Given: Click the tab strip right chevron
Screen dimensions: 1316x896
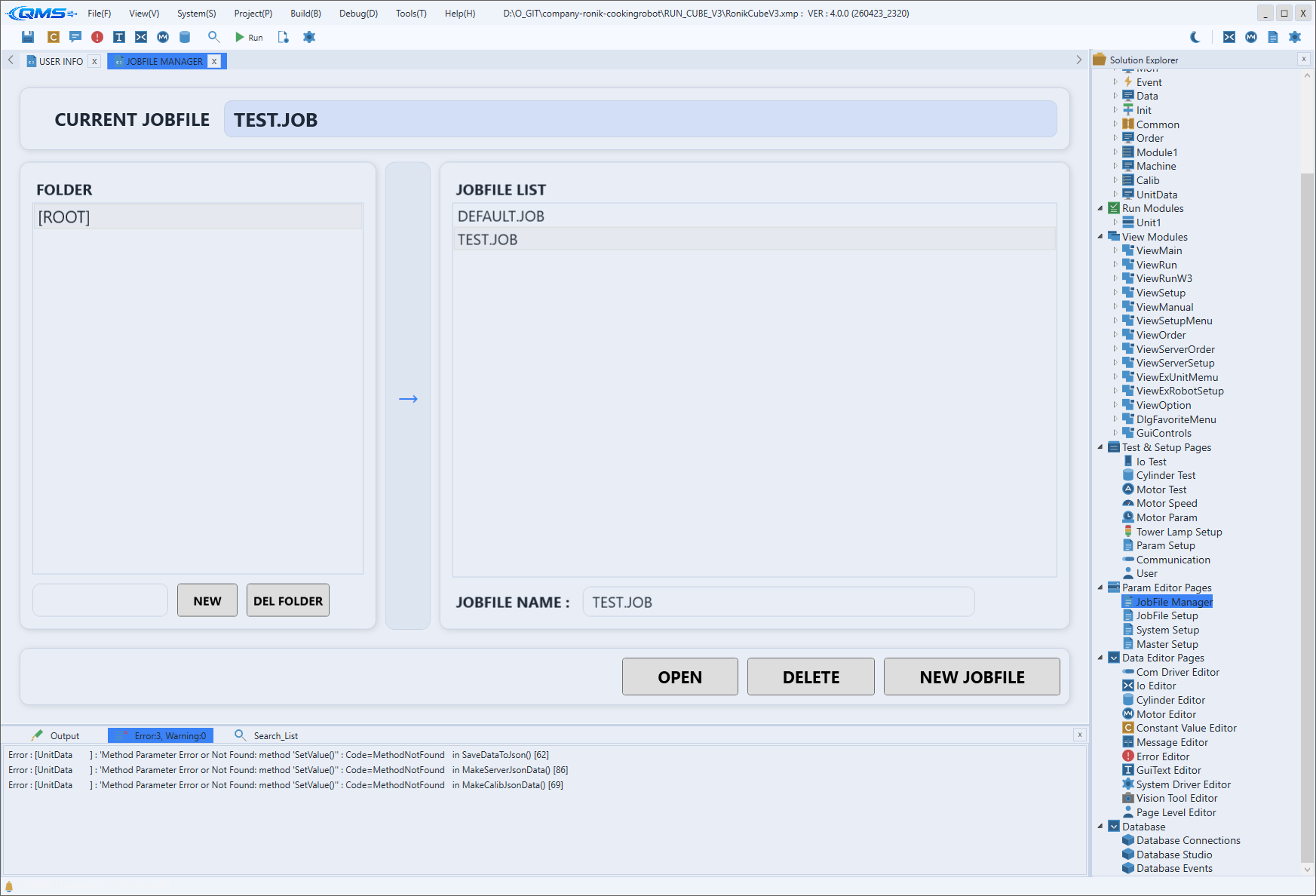Looking at the screenshot, I should point(1078,60).
